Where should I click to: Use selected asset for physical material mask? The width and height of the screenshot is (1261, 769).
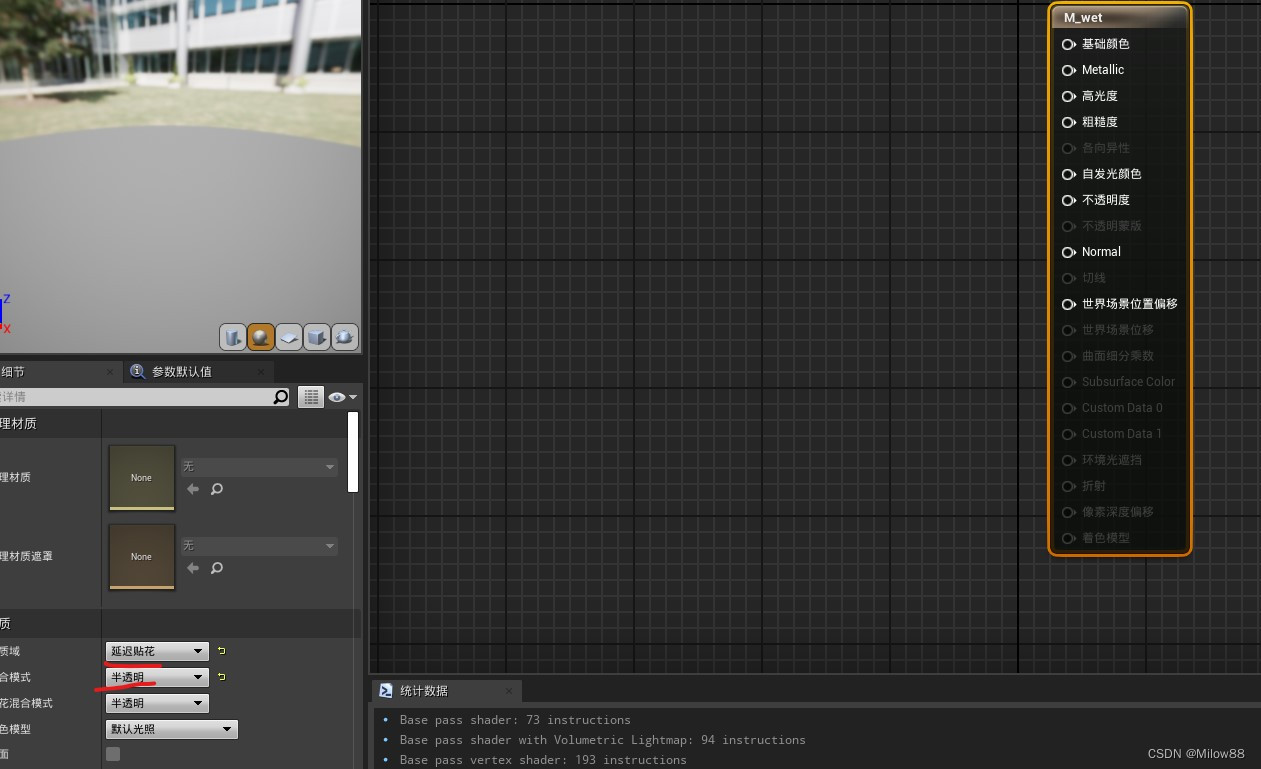pos(193,568)
